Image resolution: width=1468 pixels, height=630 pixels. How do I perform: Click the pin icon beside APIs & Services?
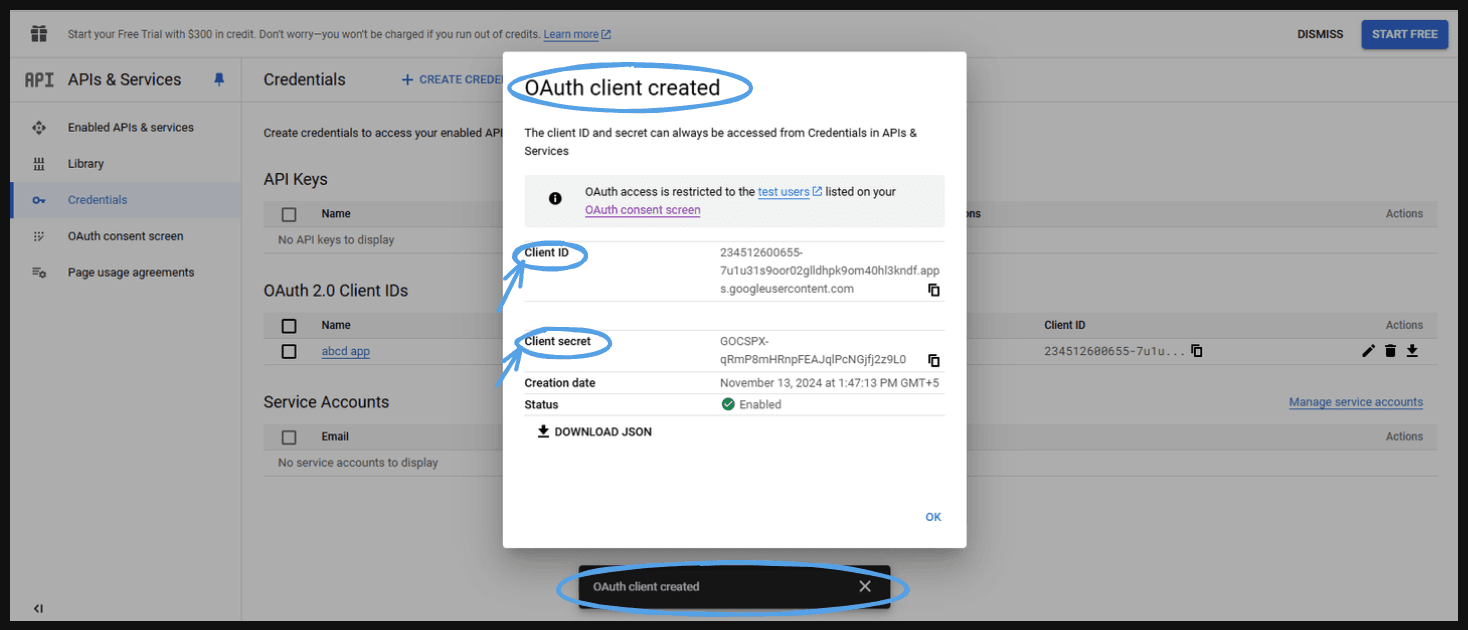pyautogui.click(x=220, y=80)
